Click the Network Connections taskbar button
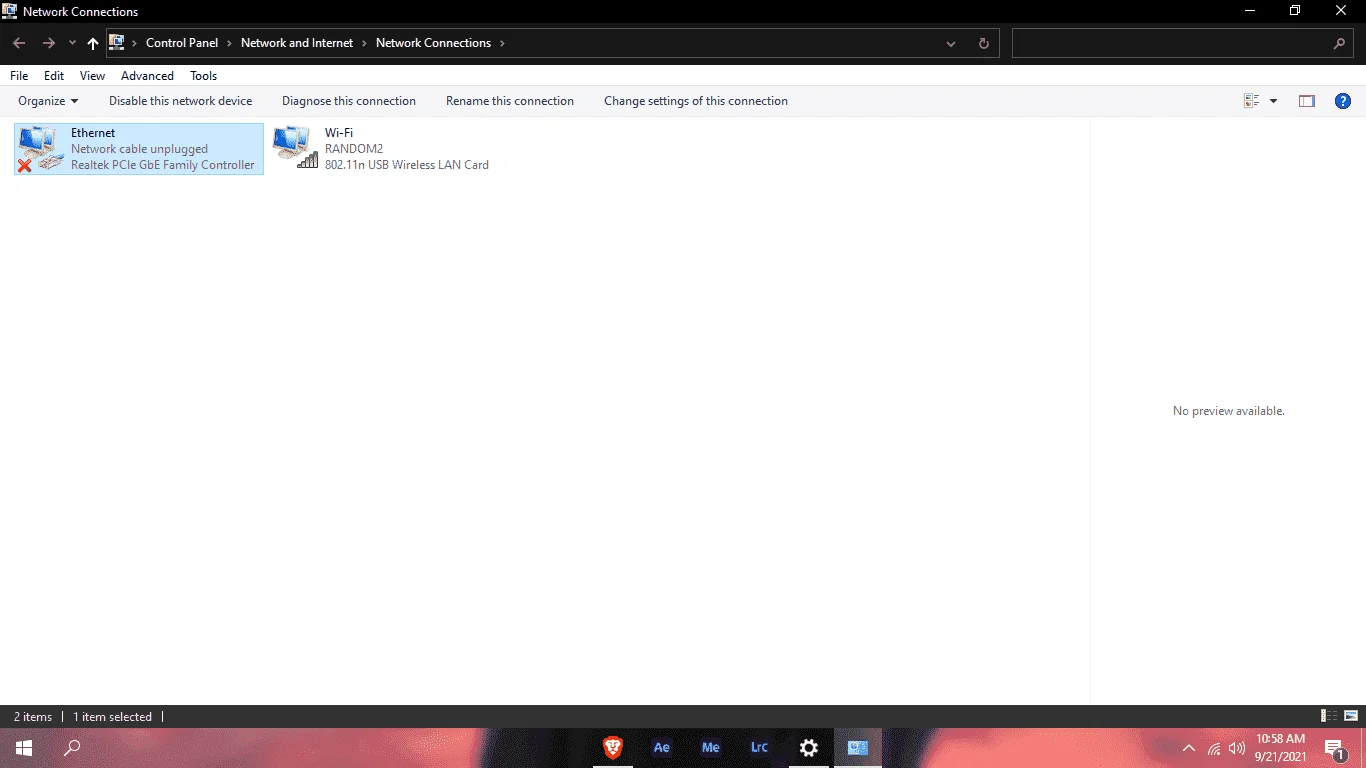Viewport: 1366px width, 768px height. (x=858, y=748)
